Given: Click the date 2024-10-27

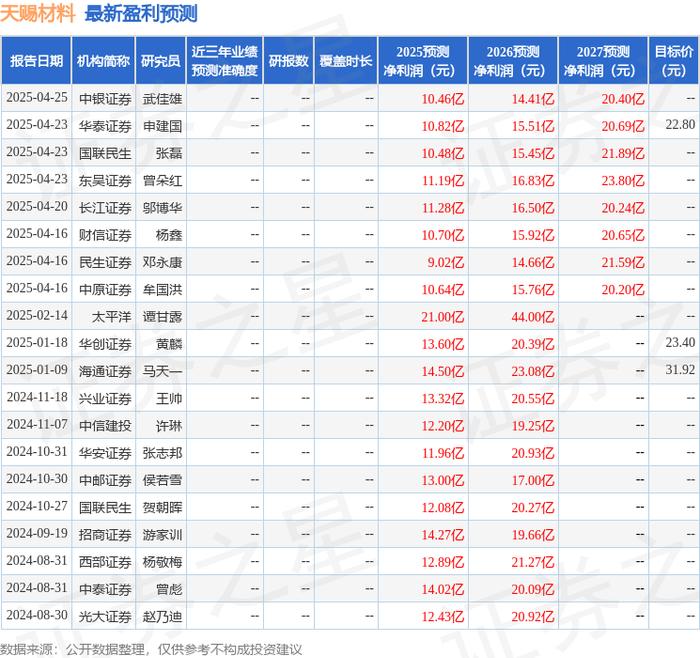Looking at the screenshot, I should pyautogui.click(x=37, y=506).
